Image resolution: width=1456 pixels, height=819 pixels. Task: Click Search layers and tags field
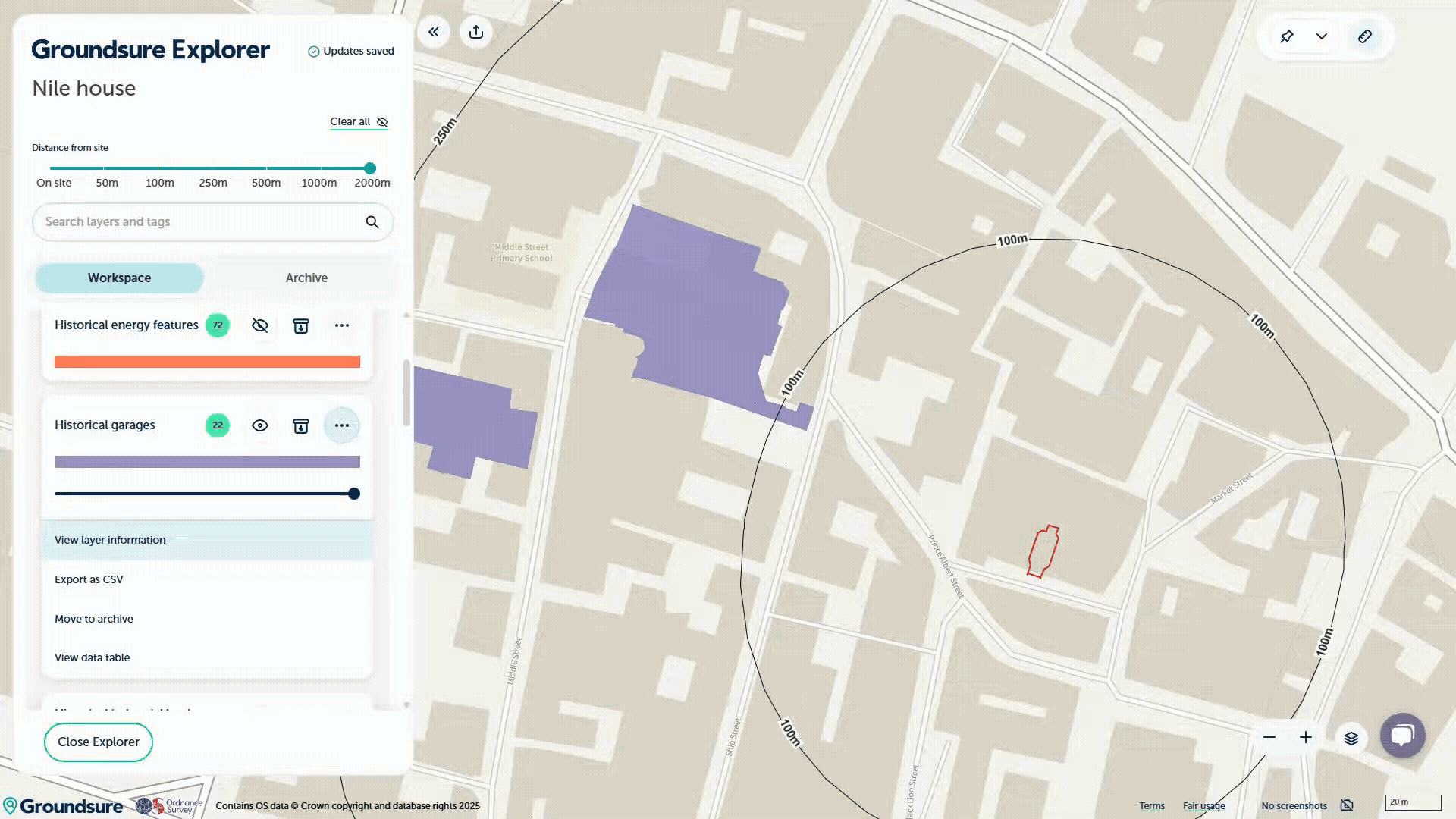[x=212, y=222]
